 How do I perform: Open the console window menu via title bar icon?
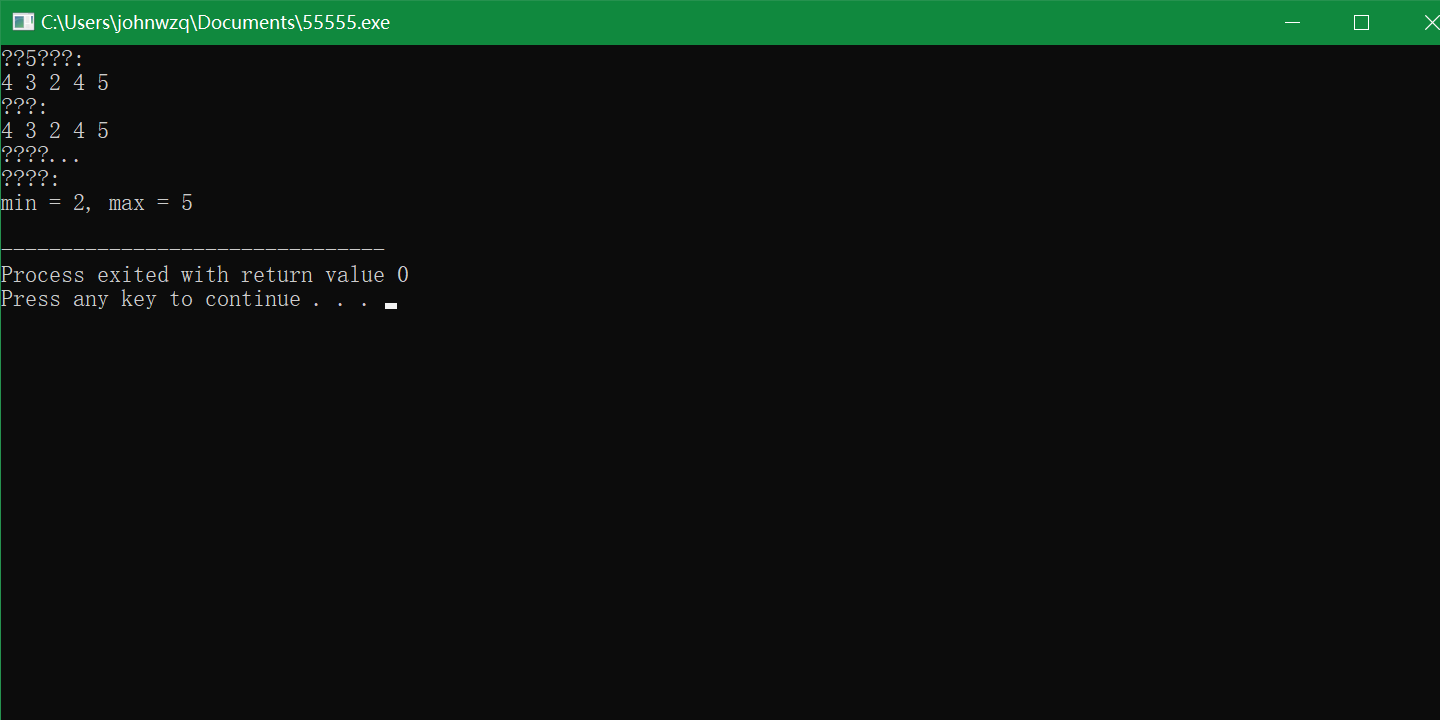pos(22,21)
